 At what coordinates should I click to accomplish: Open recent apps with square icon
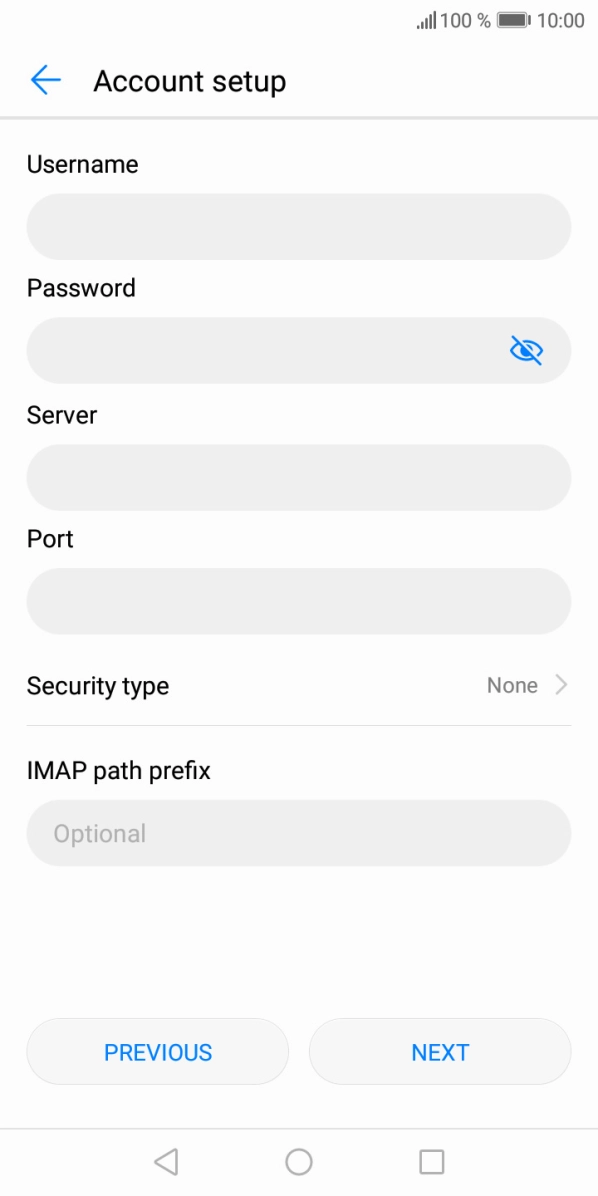[x=432, y=1162]
